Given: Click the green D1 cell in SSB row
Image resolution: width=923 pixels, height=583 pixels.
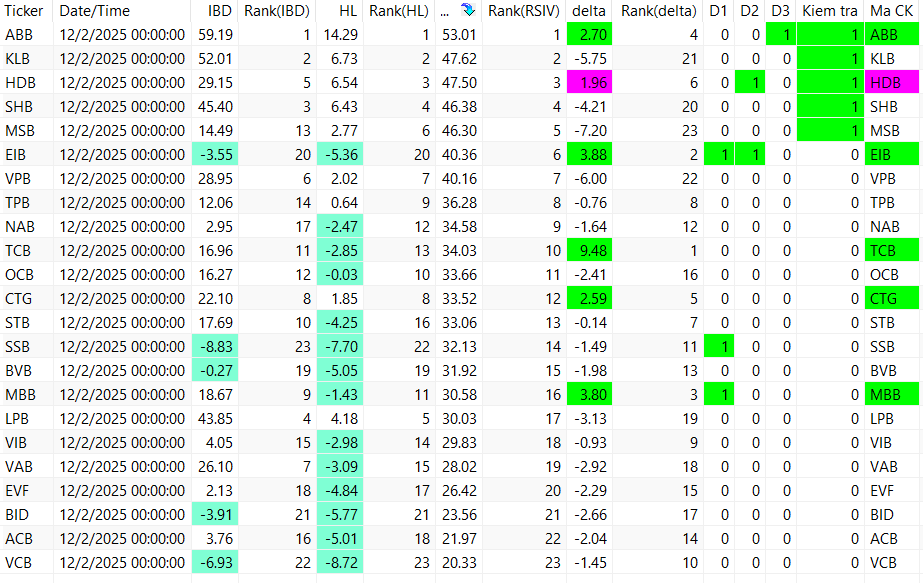Looking at the screenshot, I should click(x=719, y=347).
